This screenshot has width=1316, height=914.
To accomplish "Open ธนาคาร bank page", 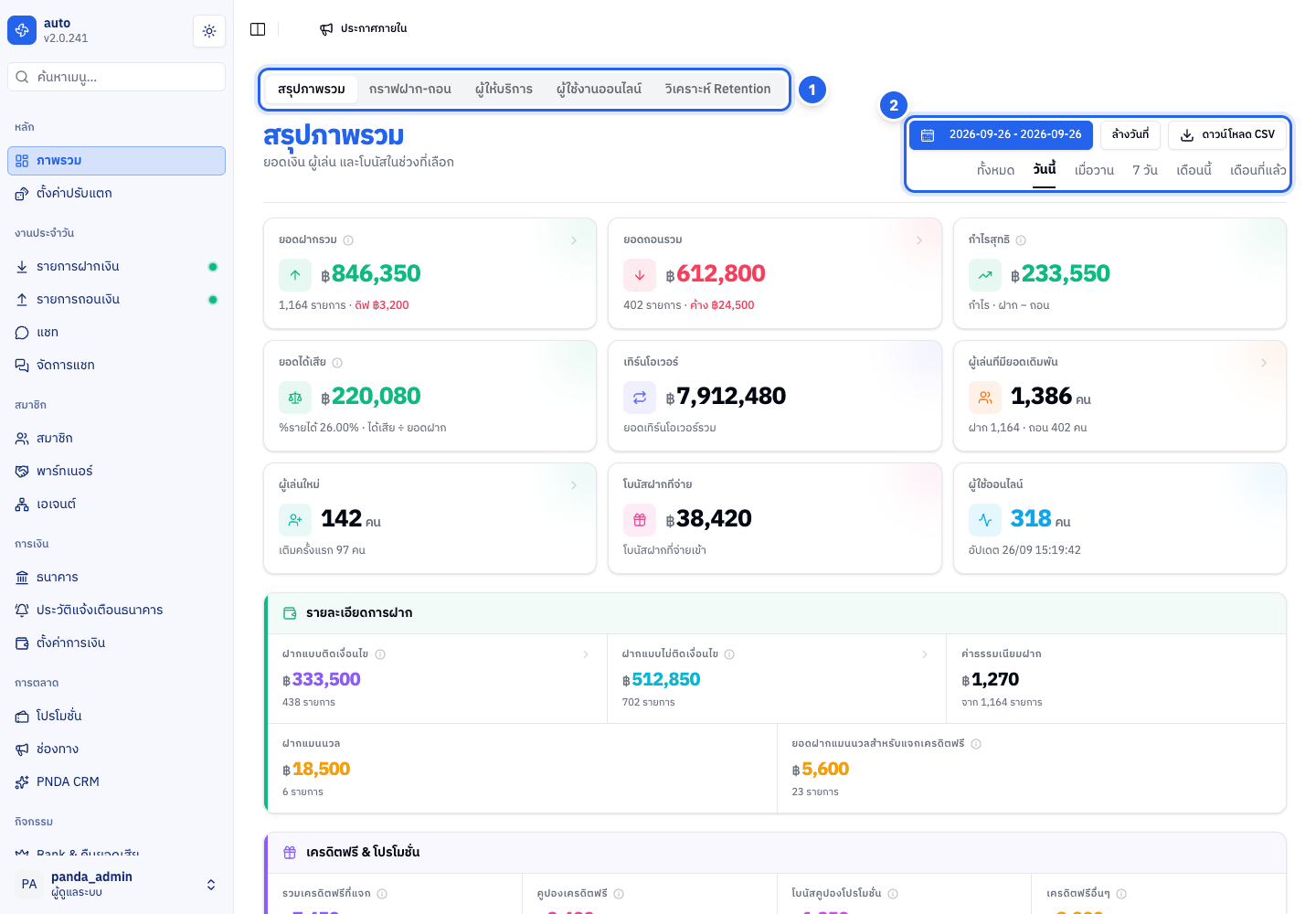I will 117,578.
